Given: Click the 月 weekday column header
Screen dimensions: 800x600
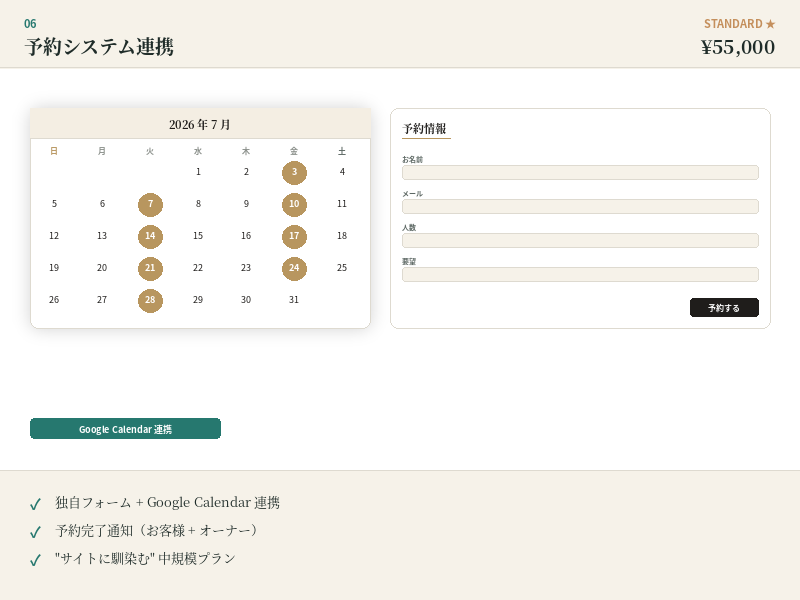Looking at the screenshot, I should tap(102, 151).
